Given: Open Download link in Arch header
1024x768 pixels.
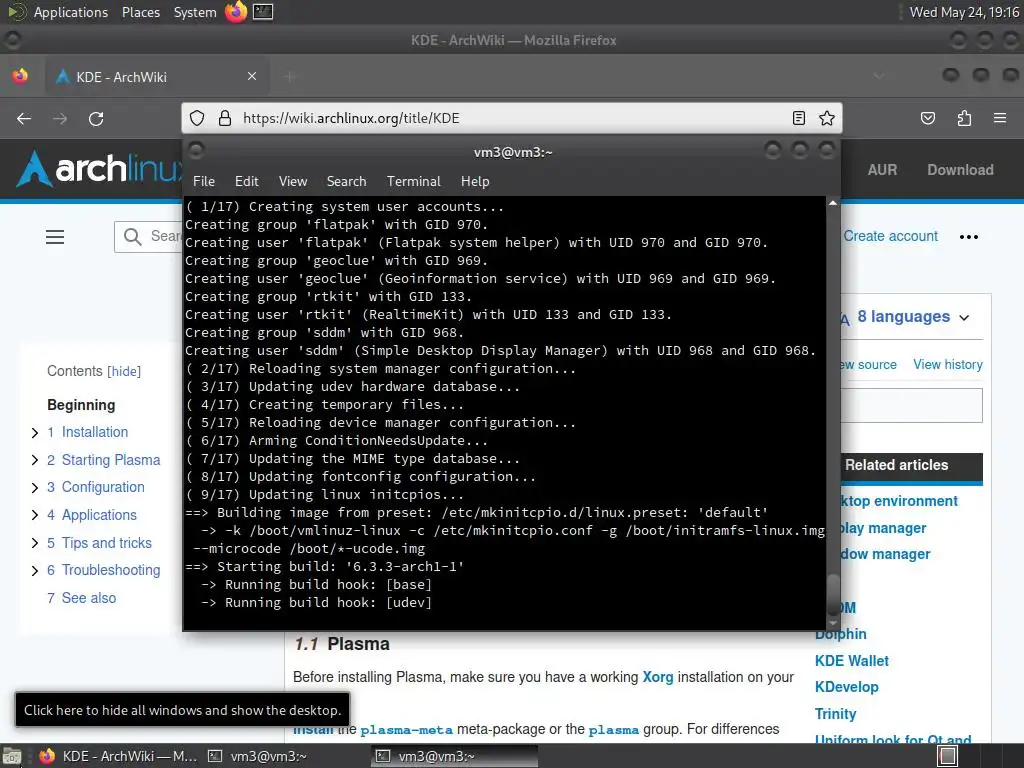Looking at the screenshot, I should (x=960, y=170).
